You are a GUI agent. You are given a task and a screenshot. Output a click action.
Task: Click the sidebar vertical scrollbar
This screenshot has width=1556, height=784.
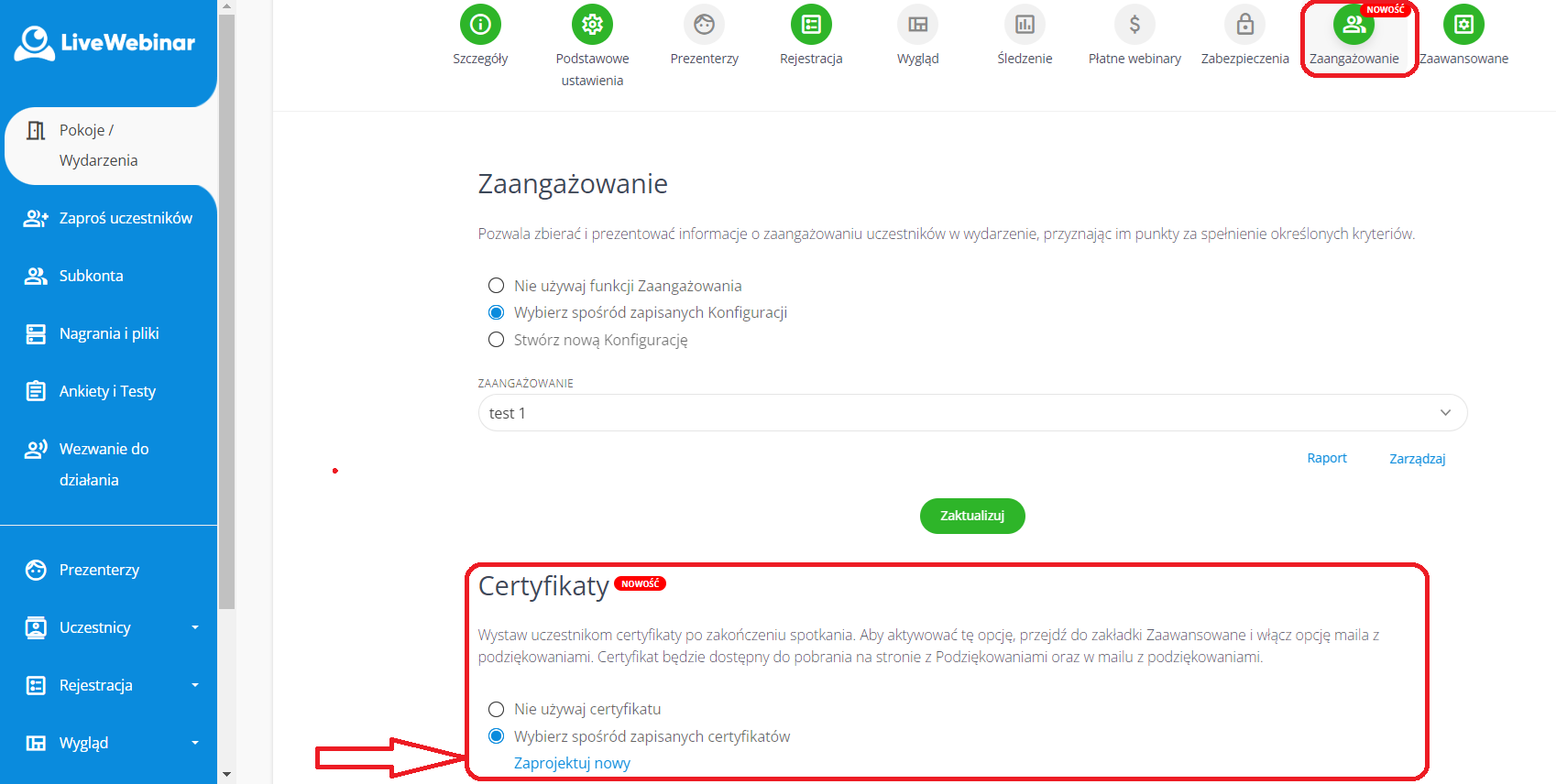coord(226,311)
